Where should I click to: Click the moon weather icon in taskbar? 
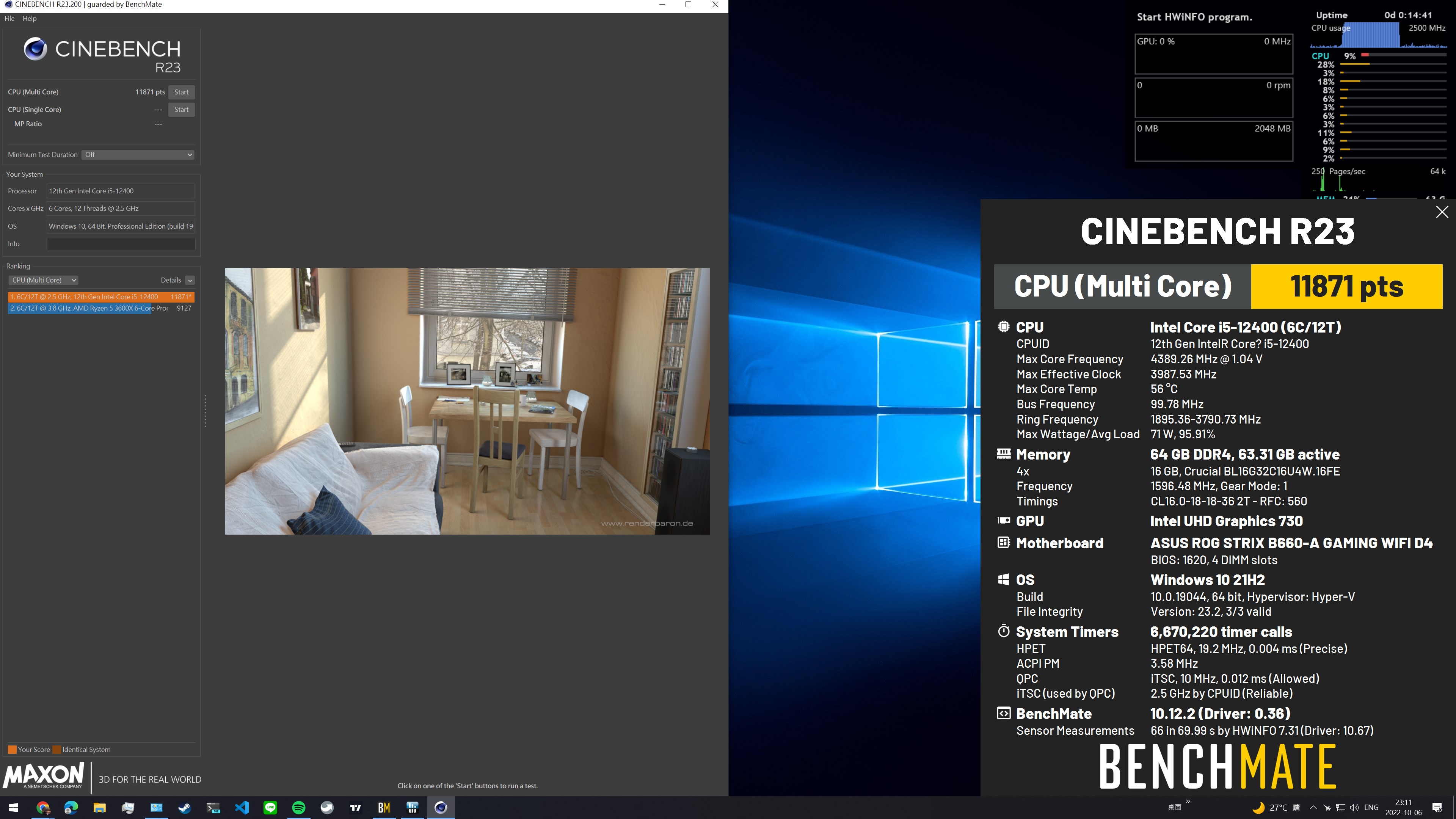[x=1258, y=808]
